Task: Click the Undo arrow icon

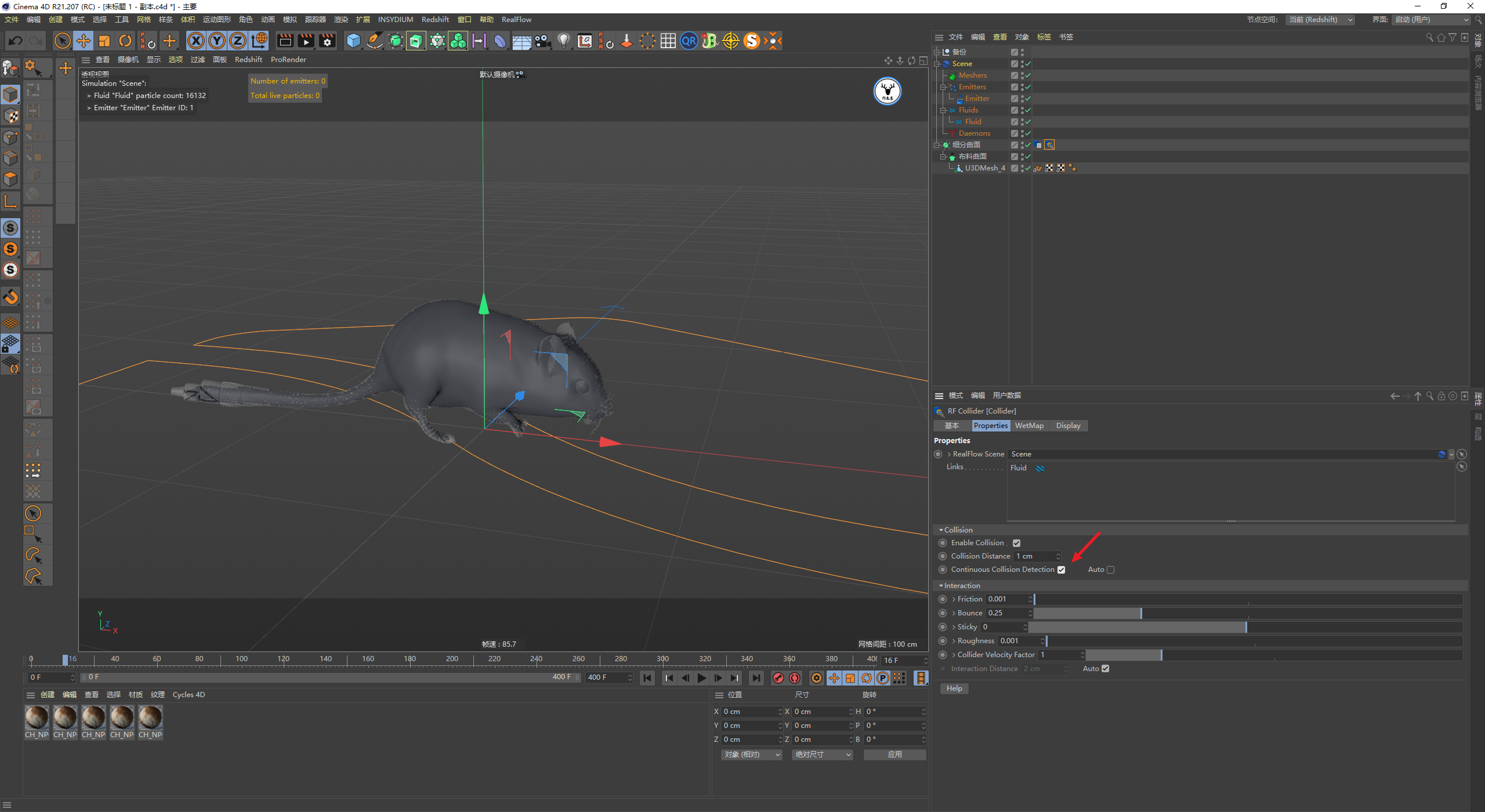Action: pyautogui.click(x=16, y=41)
